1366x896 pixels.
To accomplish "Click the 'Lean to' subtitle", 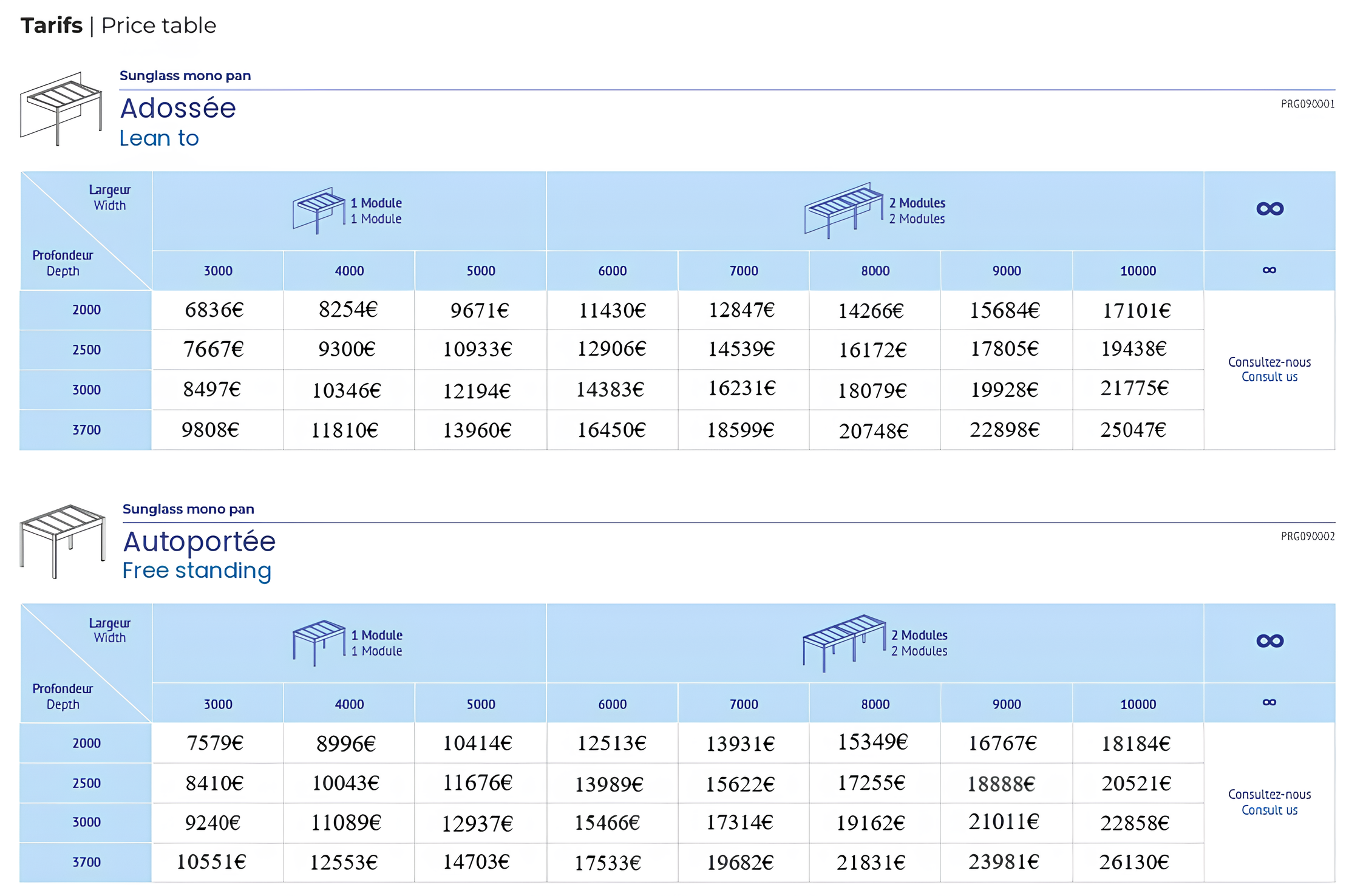I will click(x=159, y=138).
